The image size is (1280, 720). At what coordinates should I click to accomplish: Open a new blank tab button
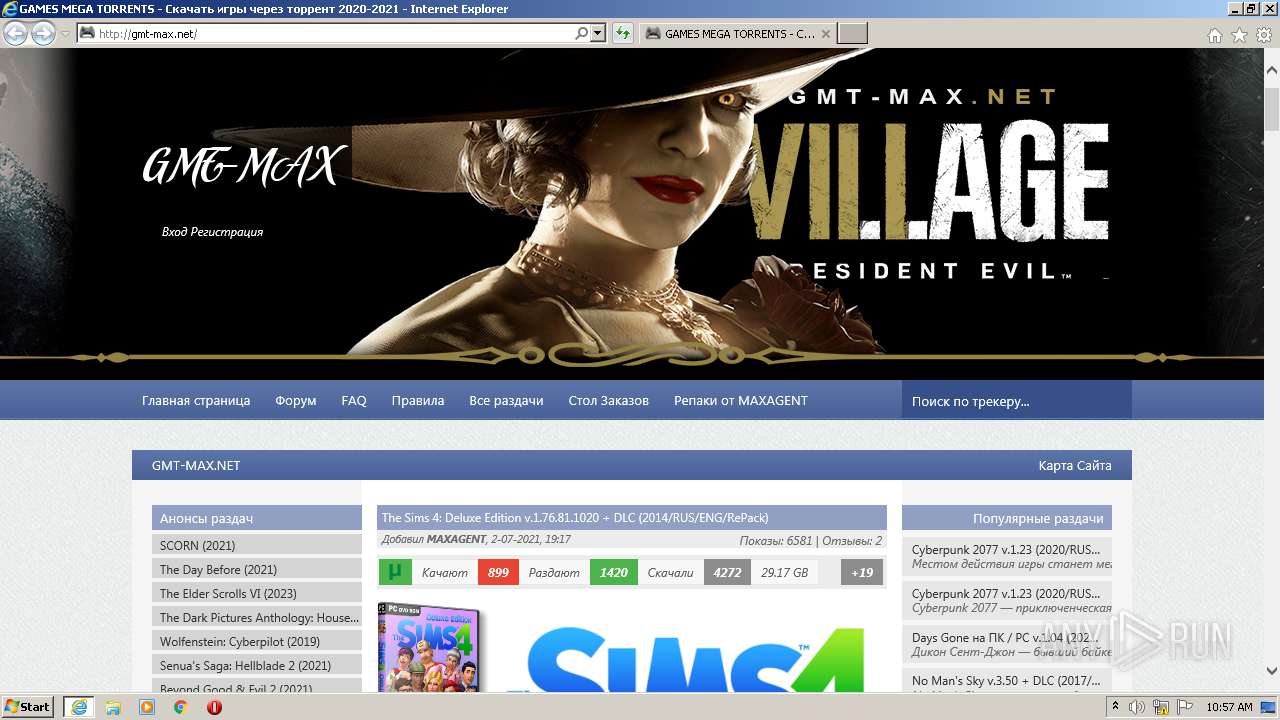(x=852, y=33)
